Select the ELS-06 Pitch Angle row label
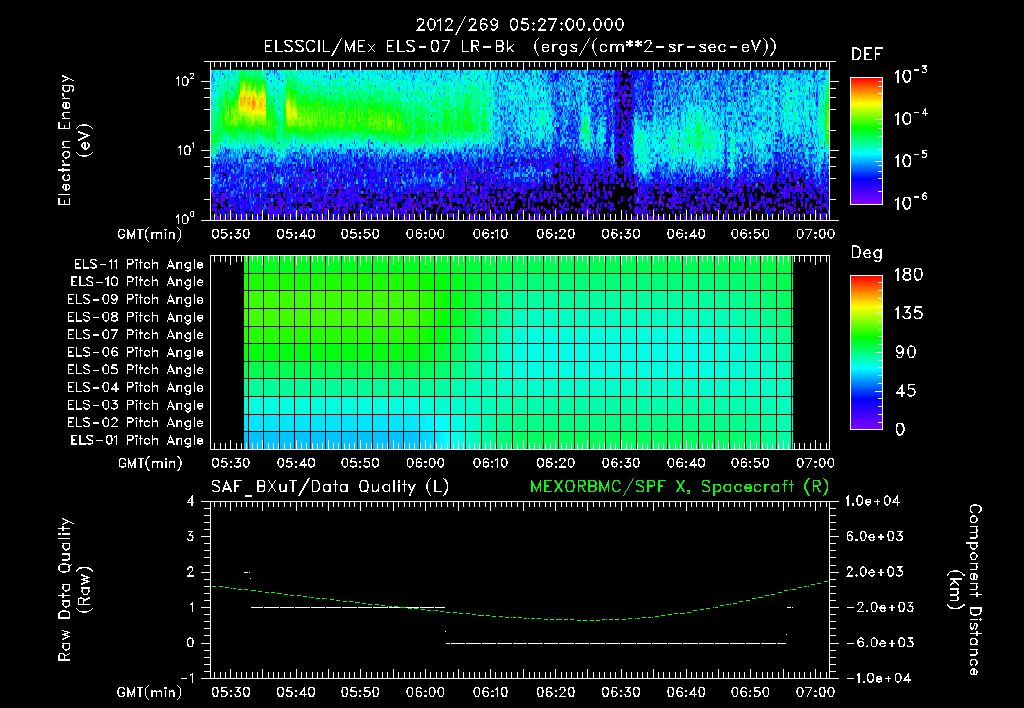The height and width of the screenshot is (708, 1024). [136, 352]
